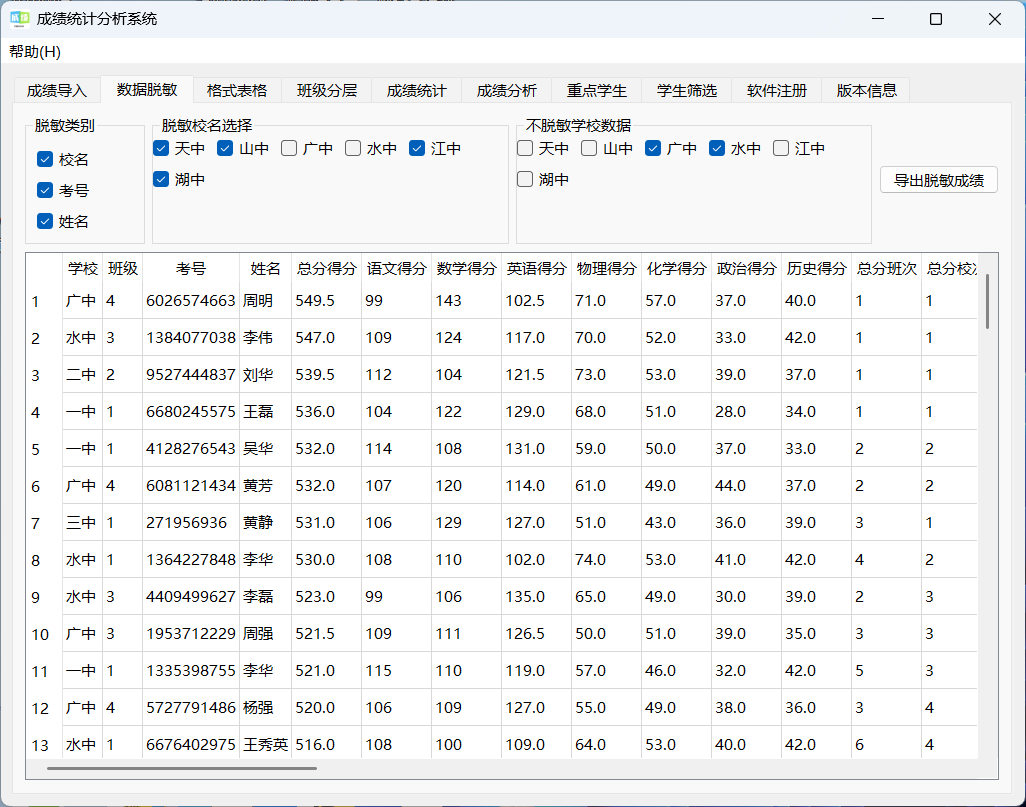Uncheck 湖中 in 脱敏校名选择 group
This screenshot has width=1026, height=807.
[161, 178]
